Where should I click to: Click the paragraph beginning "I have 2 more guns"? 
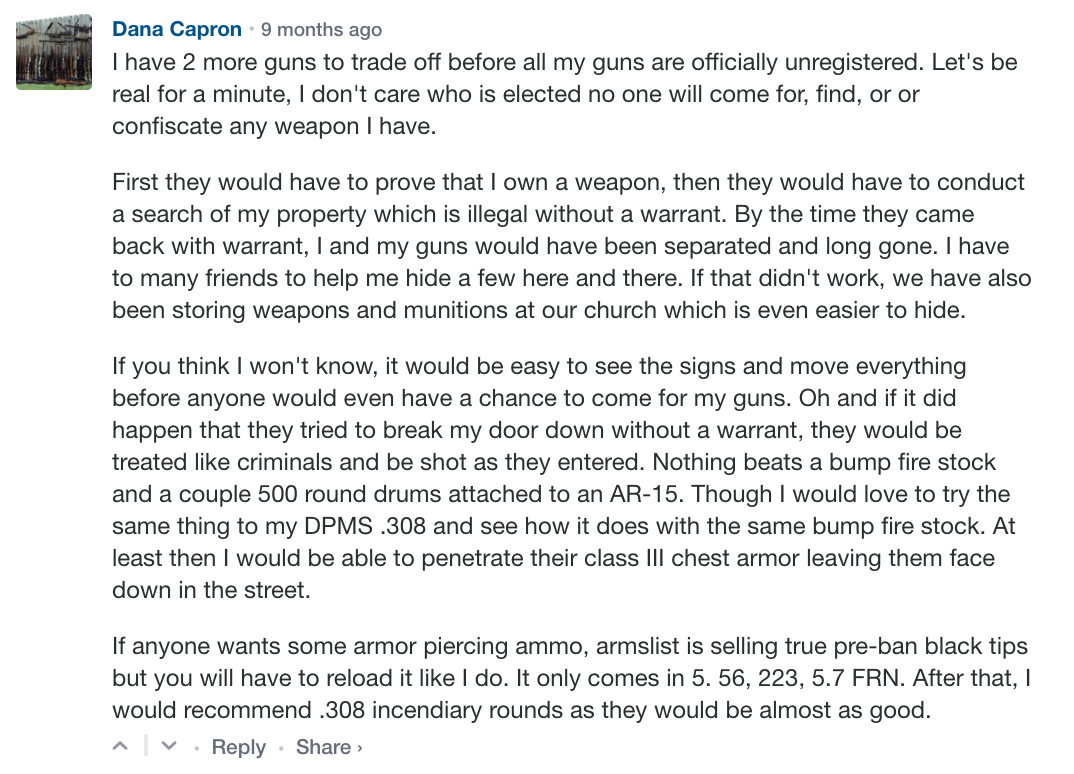(x=560, y=94)
